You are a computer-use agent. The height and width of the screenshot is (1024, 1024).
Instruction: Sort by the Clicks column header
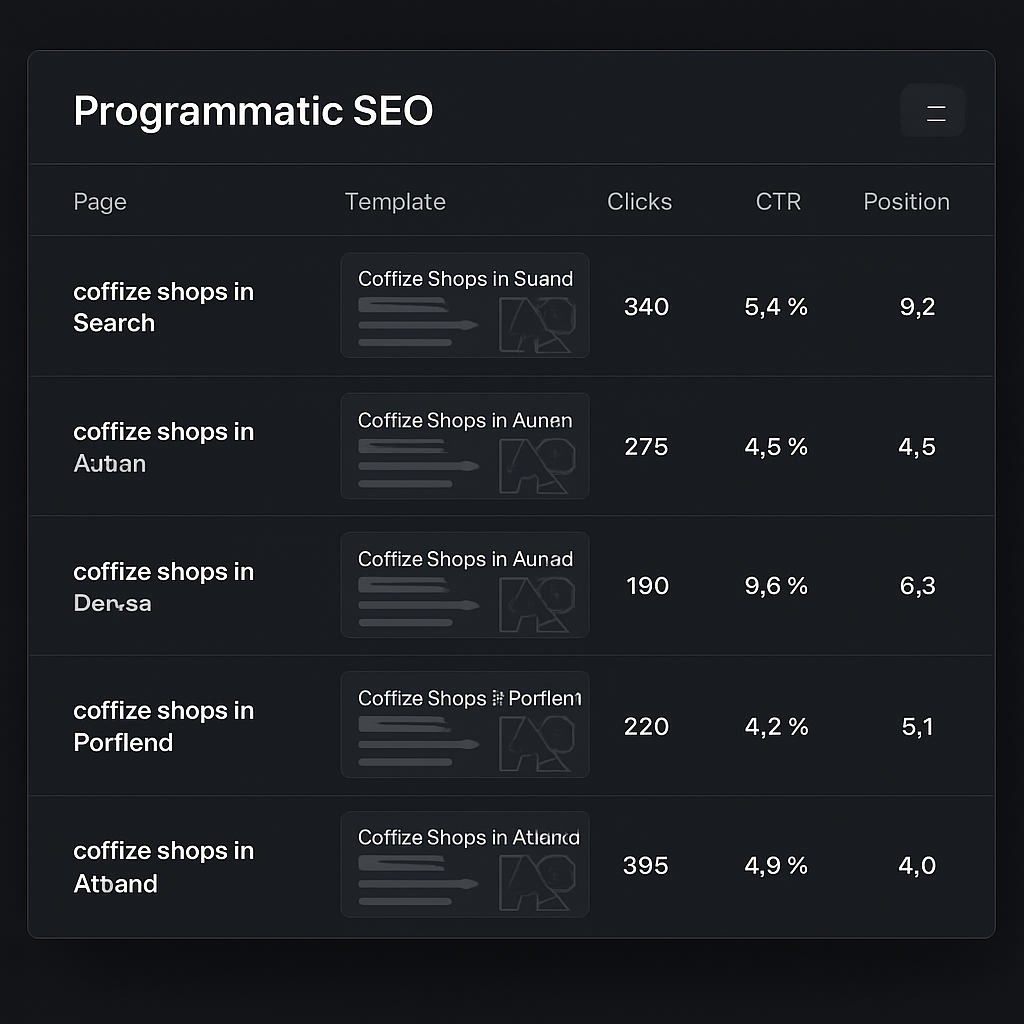pos(640,201)
